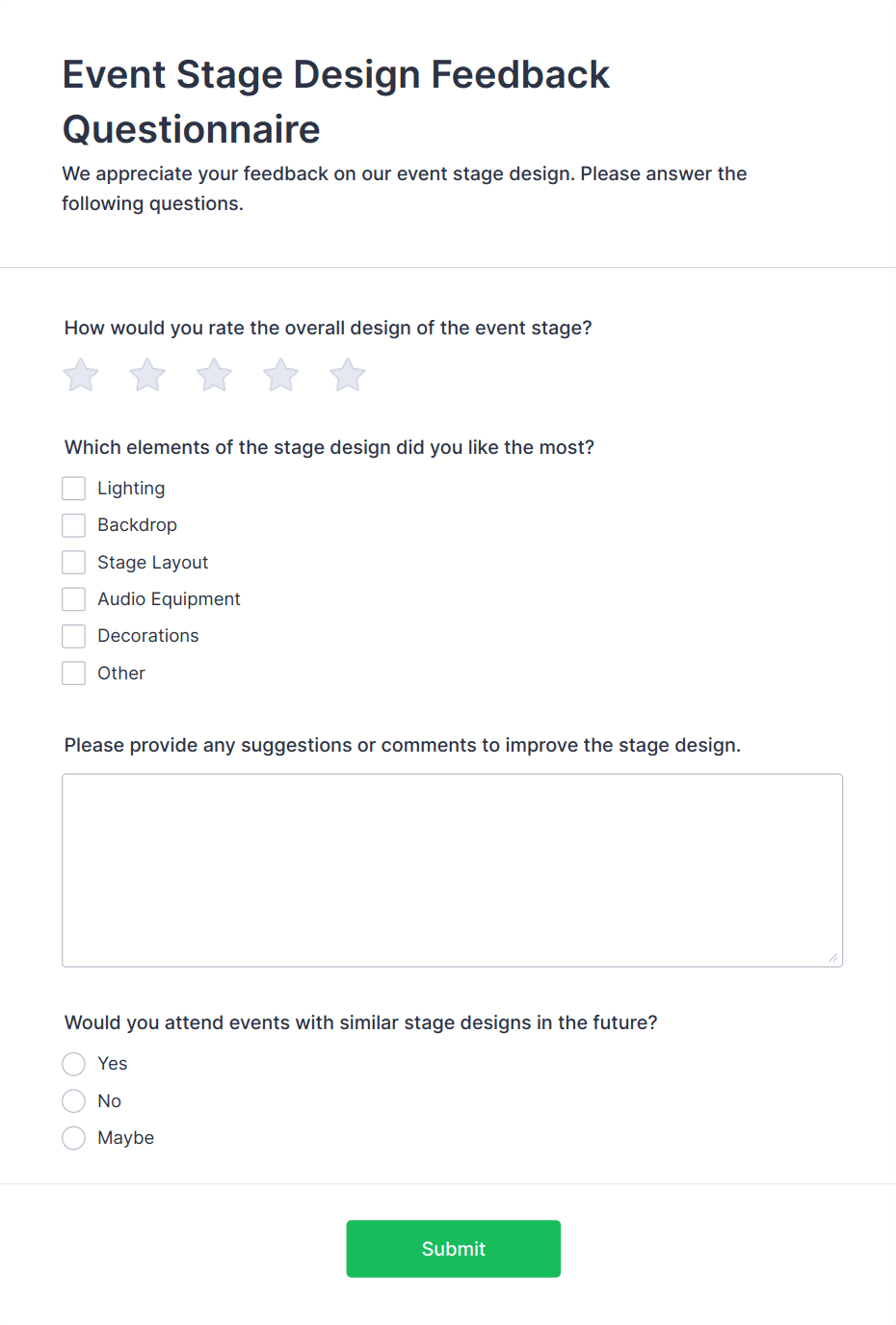Click the stage elements question text

click(329, 447)
